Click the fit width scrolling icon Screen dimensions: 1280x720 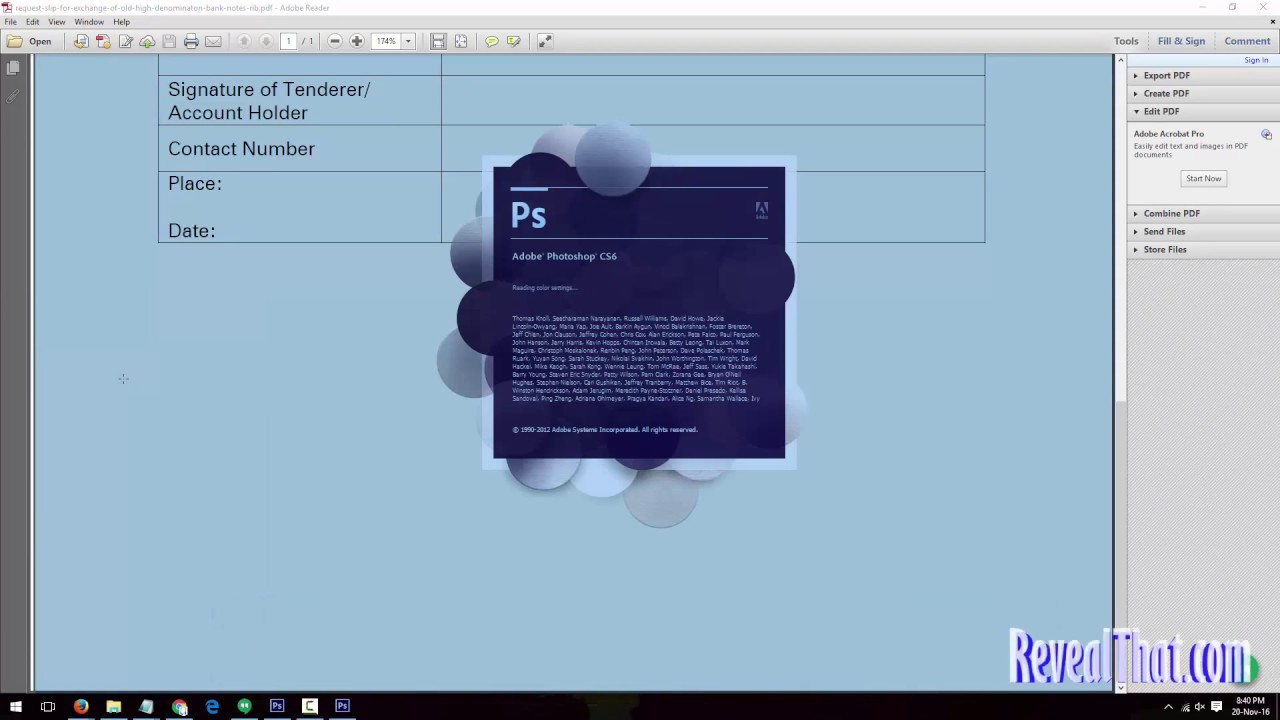tap(438, 41)
